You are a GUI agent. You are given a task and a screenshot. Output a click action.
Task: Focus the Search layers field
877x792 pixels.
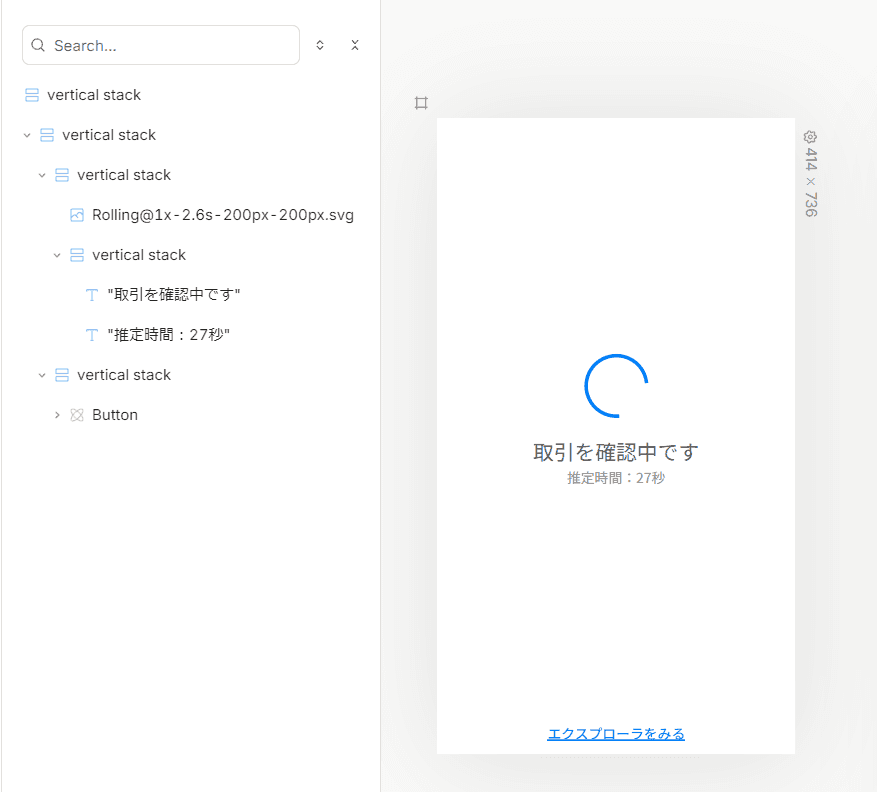(161, 45)
